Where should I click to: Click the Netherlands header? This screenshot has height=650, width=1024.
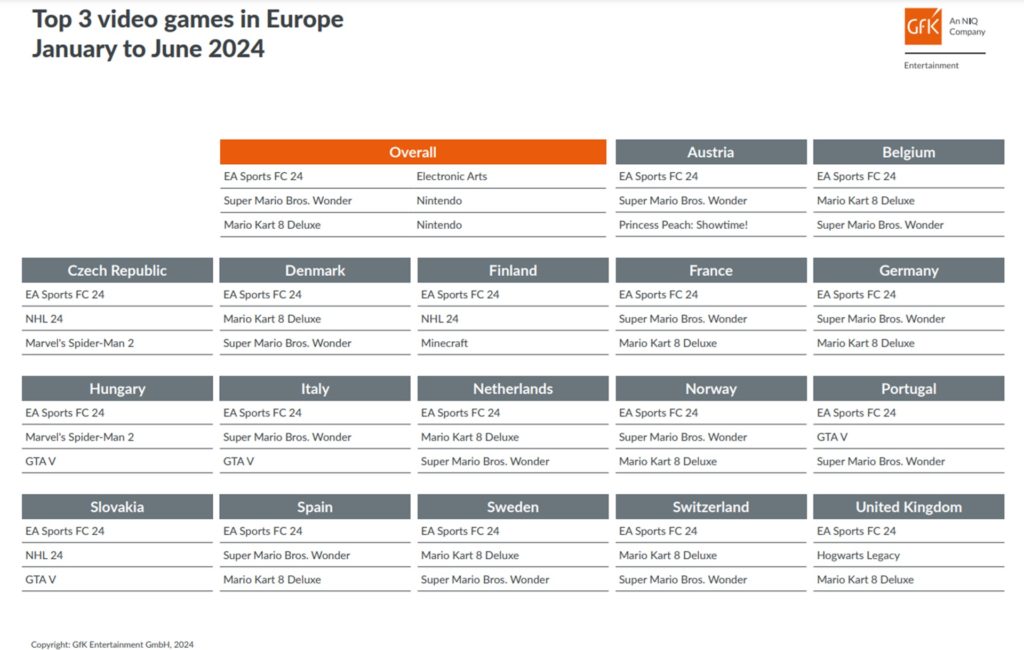pos(512,389)
